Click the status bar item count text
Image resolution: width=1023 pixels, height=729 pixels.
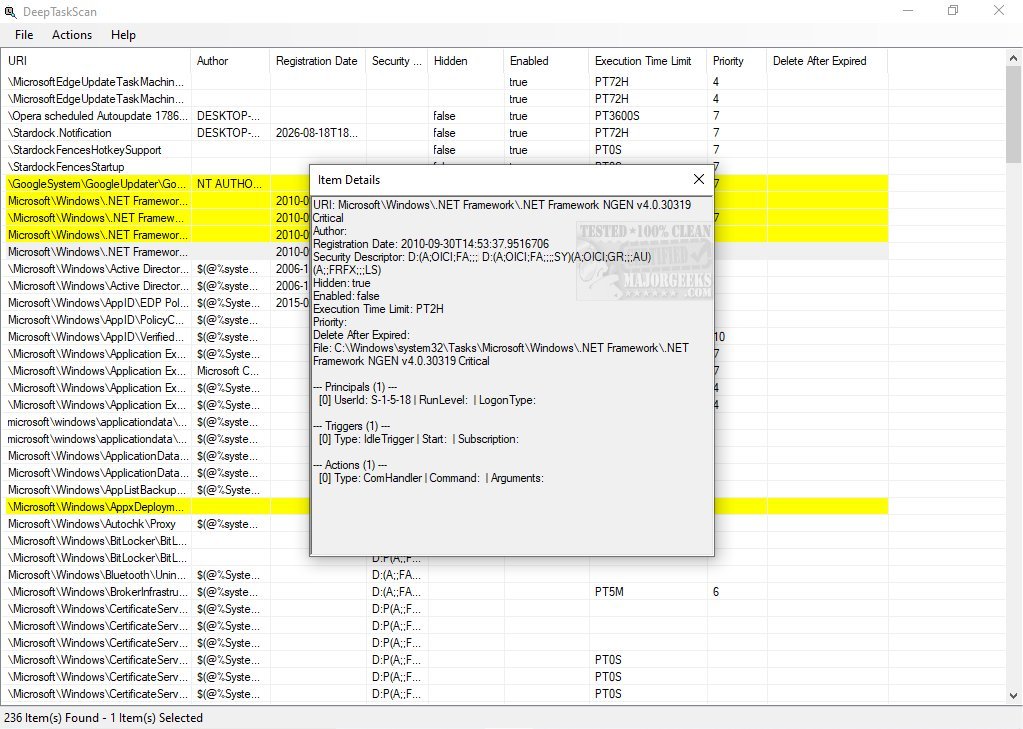point(104,718)
